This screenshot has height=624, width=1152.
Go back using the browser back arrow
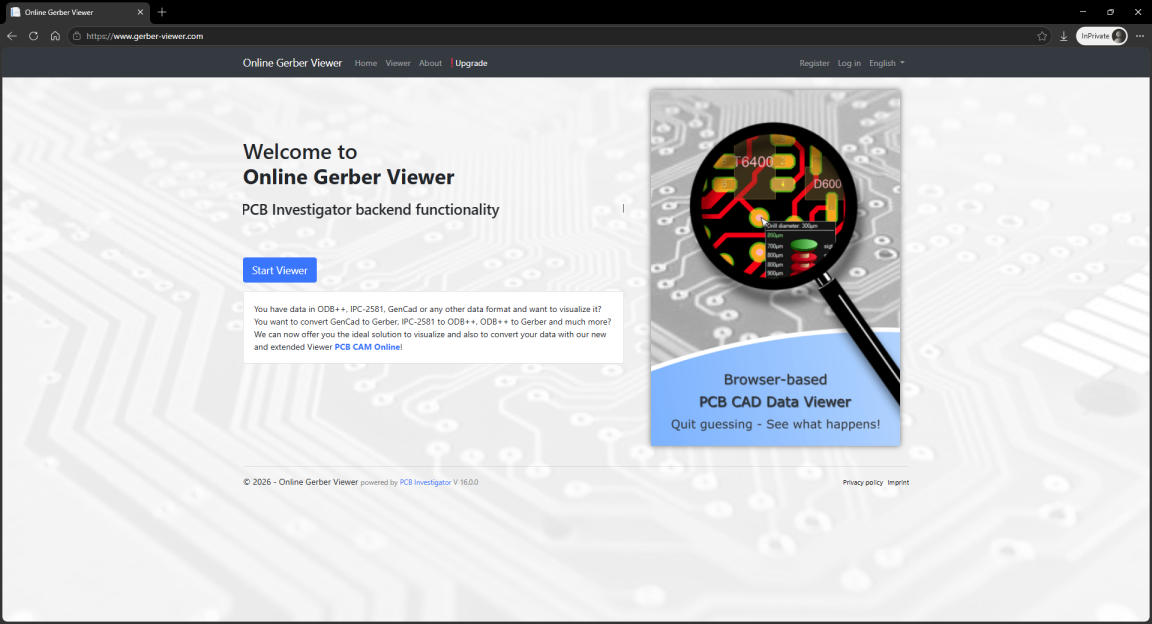tap(12, 36)
